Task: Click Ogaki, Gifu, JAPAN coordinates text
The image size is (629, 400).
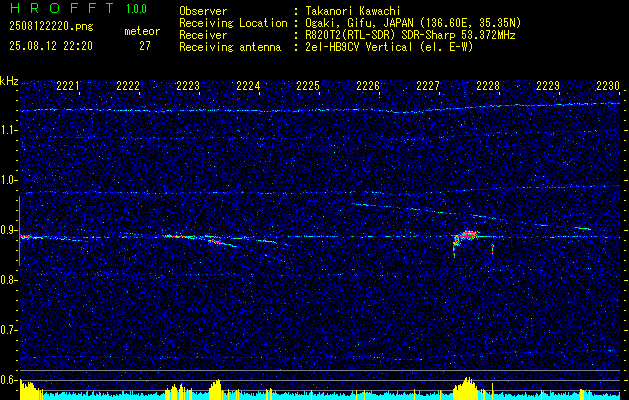Action: [413, 23]
